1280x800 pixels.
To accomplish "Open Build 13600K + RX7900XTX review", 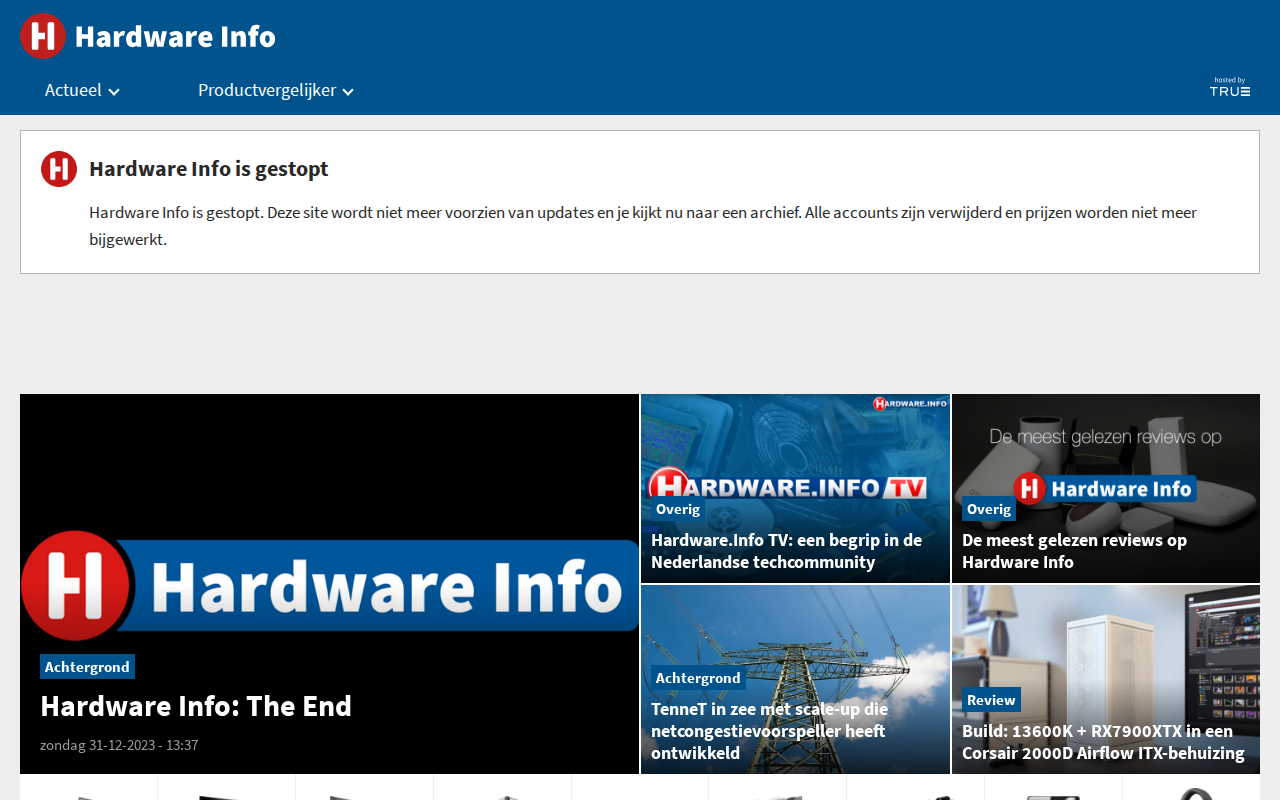I will [1103, 742].
